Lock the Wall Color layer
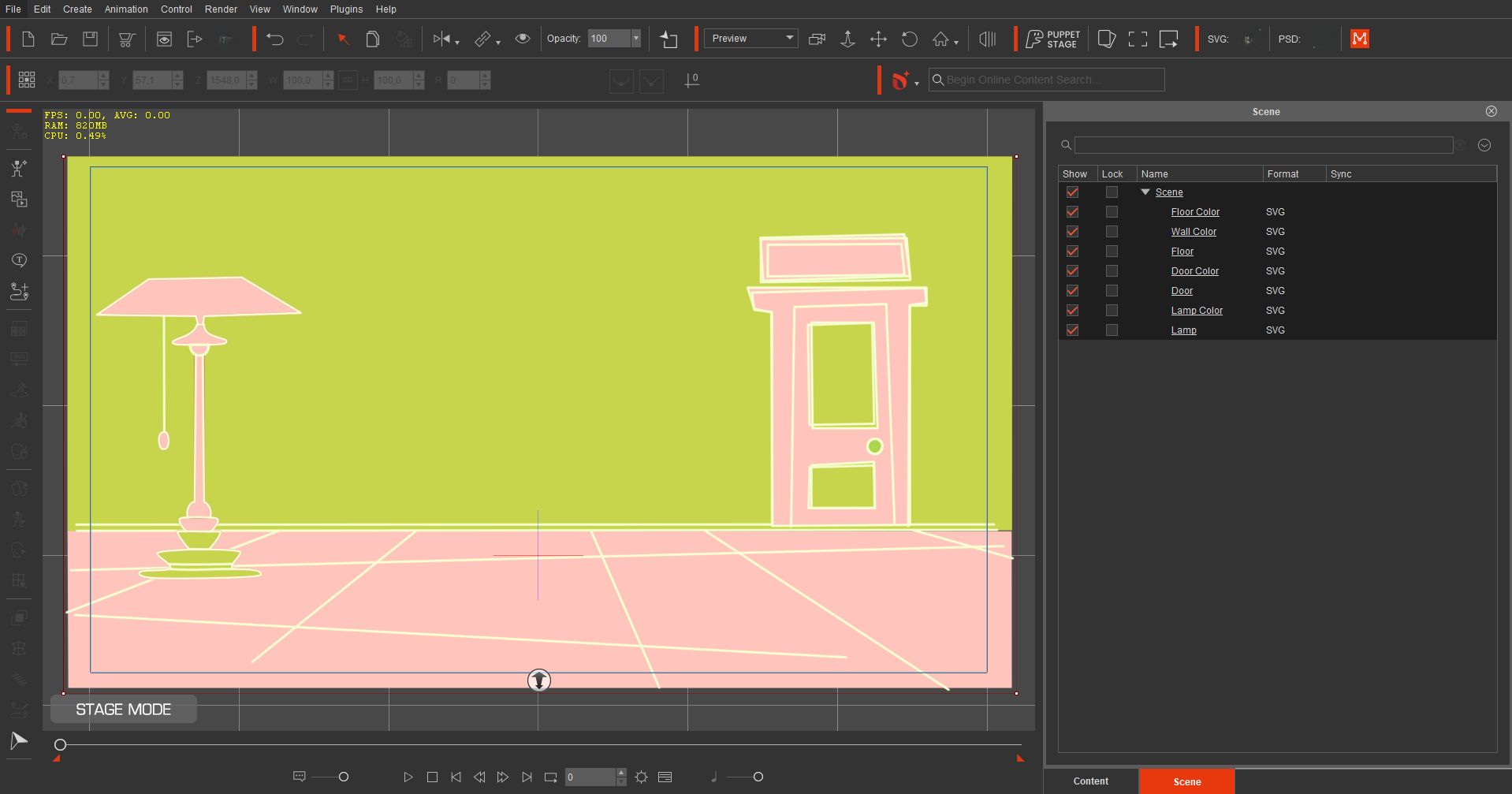The width and height of the screenshot is (1512, 794). pyautogui.click(x=1112, y=232)
